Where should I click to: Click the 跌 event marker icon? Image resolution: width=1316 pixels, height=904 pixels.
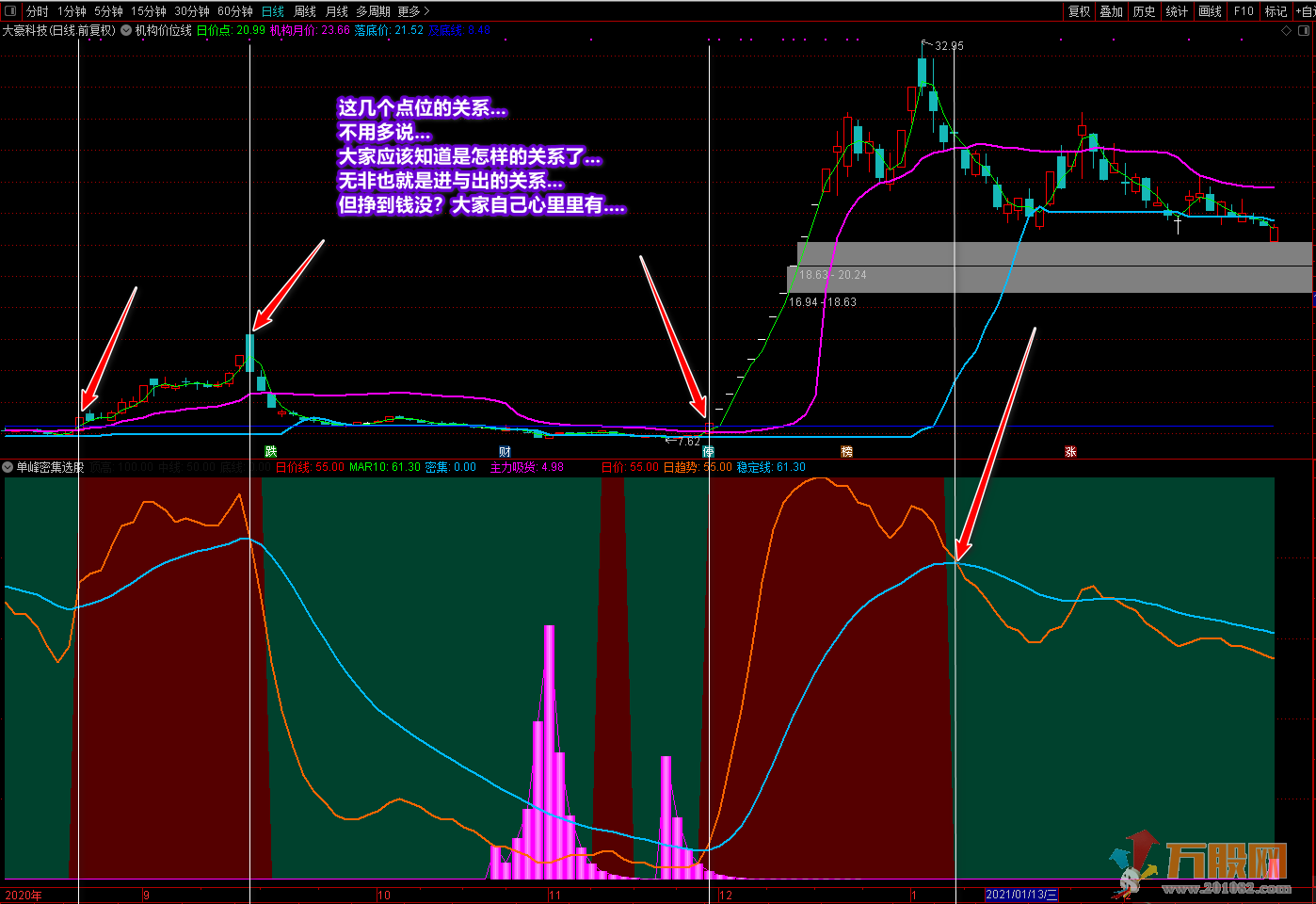pos(271,452)
